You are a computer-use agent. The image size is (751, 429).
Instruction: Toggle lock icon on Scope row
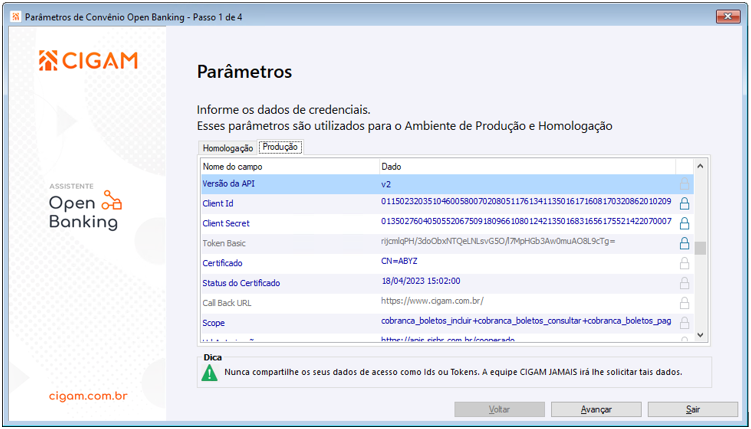(x=684, y=323)
